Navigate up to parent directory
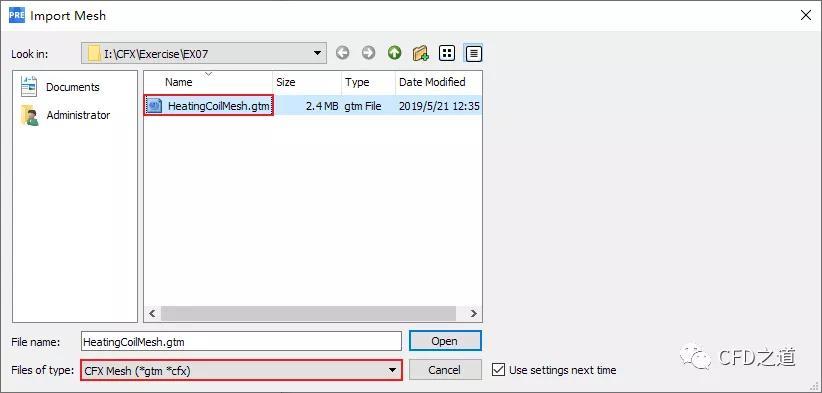 pyautogui.click(x=394, y=53)
